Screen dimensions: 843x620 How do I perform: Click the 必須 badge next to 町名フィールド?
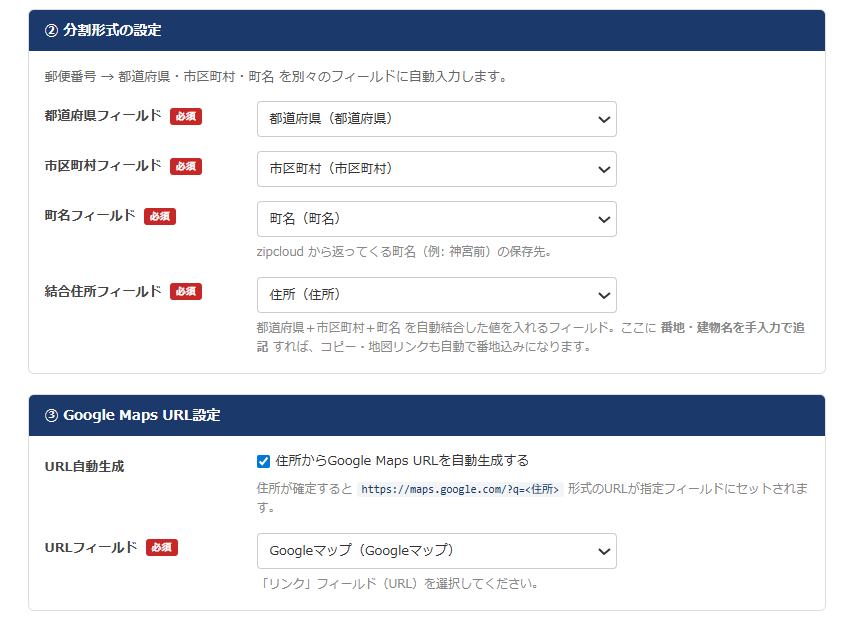(x=160, y=216)
